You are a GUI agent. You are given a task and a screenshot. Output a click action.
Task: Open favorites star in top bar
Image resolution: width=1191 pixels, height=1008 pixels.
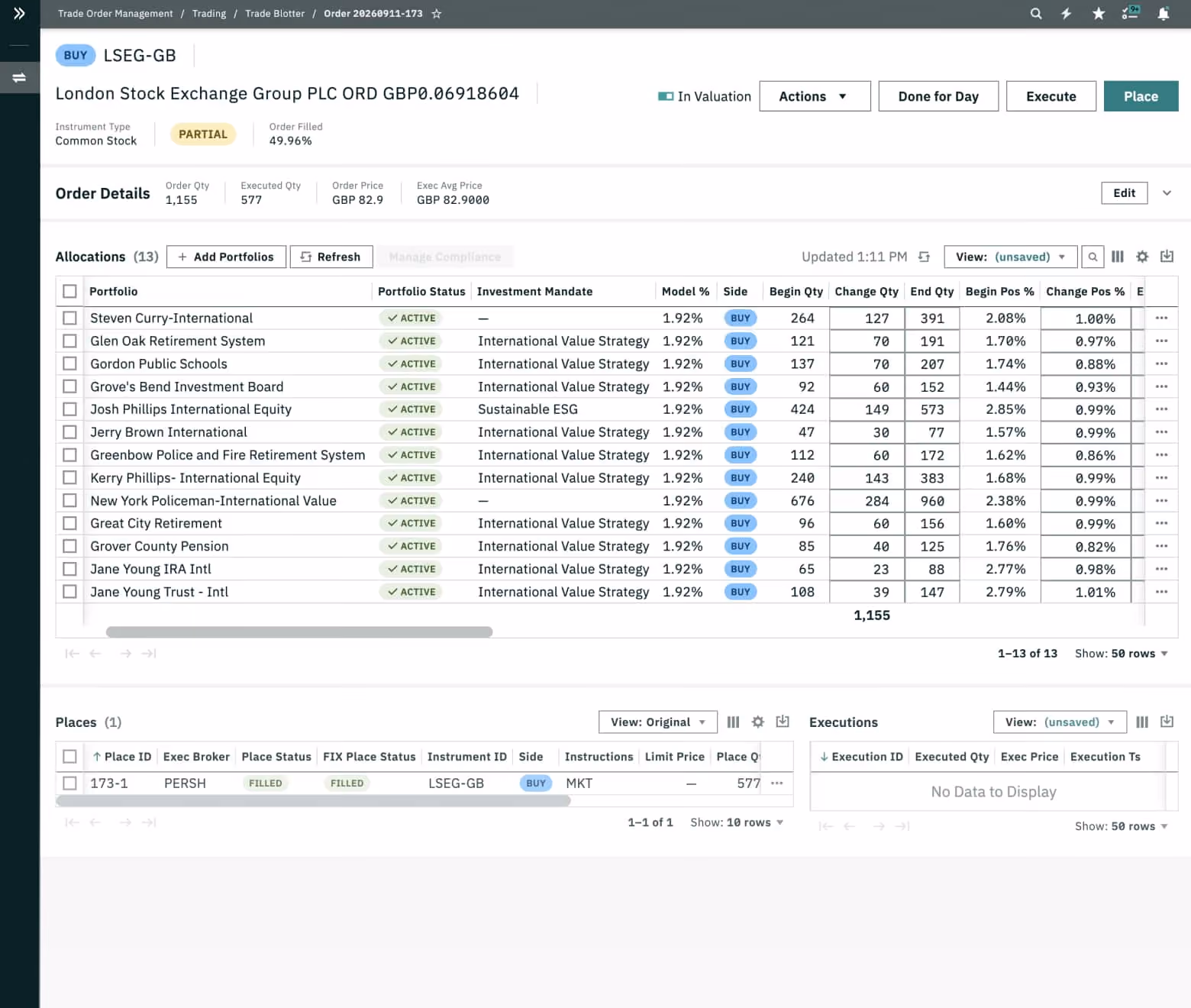pos(1099,13)
